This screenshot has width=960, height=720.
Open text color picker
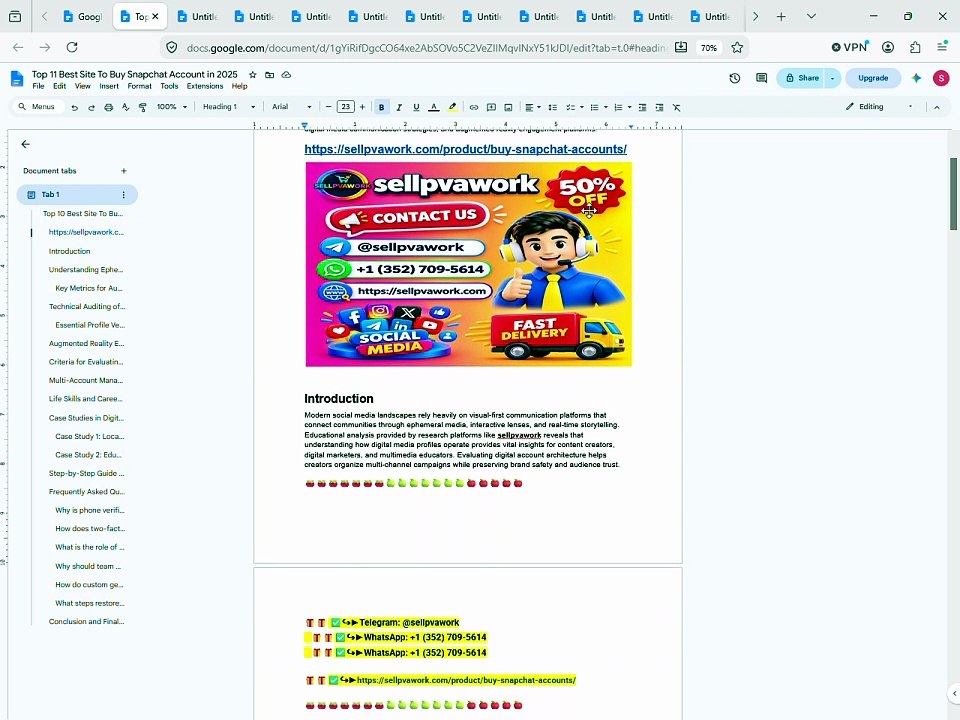click(433, 107)
